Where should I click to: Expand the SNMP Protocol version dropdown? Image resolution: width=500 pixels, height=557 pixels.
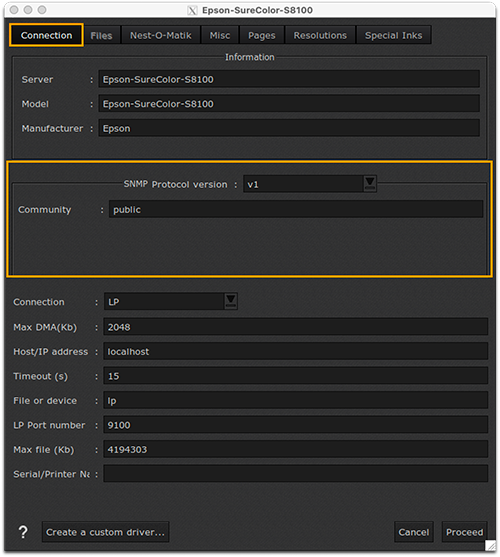pyautogui.click(x=310, y=184)
